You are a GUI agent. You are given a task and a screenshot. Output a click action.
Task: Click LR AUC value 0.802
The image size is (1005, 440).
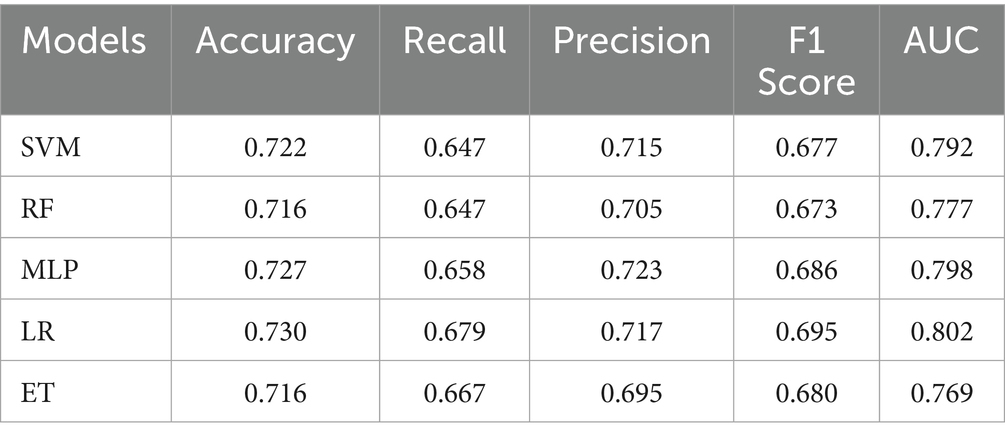pos(942,332)
